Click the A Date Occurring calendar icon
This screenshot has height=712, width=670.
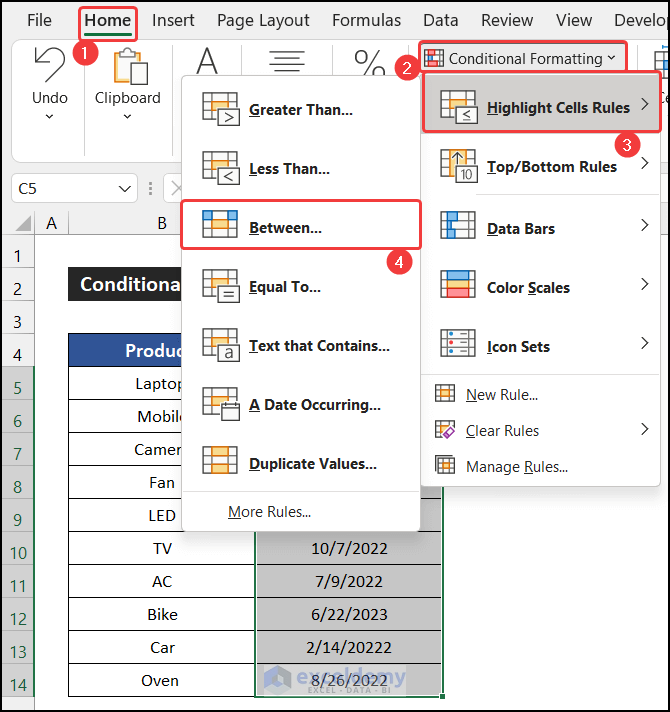coord(221,404)
